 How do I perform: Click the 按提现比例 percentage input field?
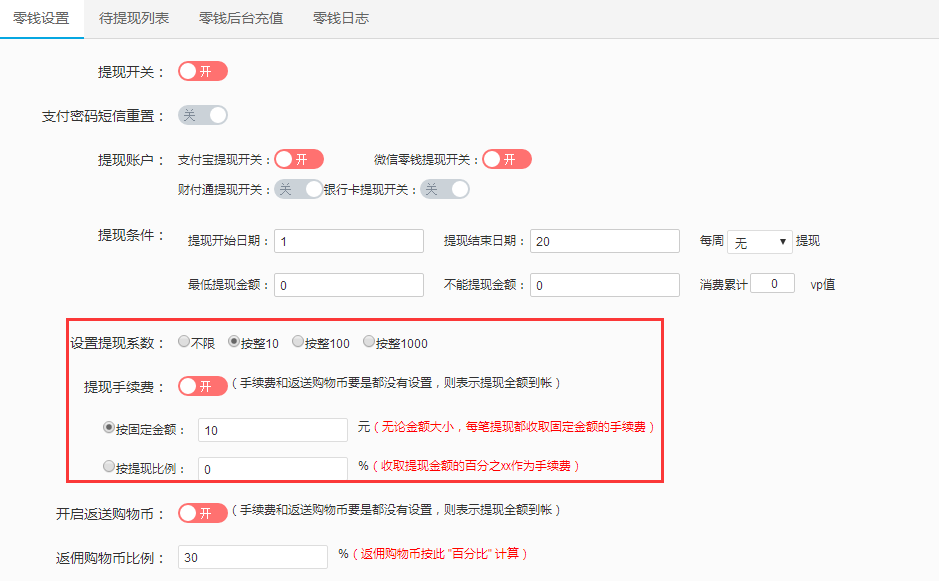pos(273,469)
